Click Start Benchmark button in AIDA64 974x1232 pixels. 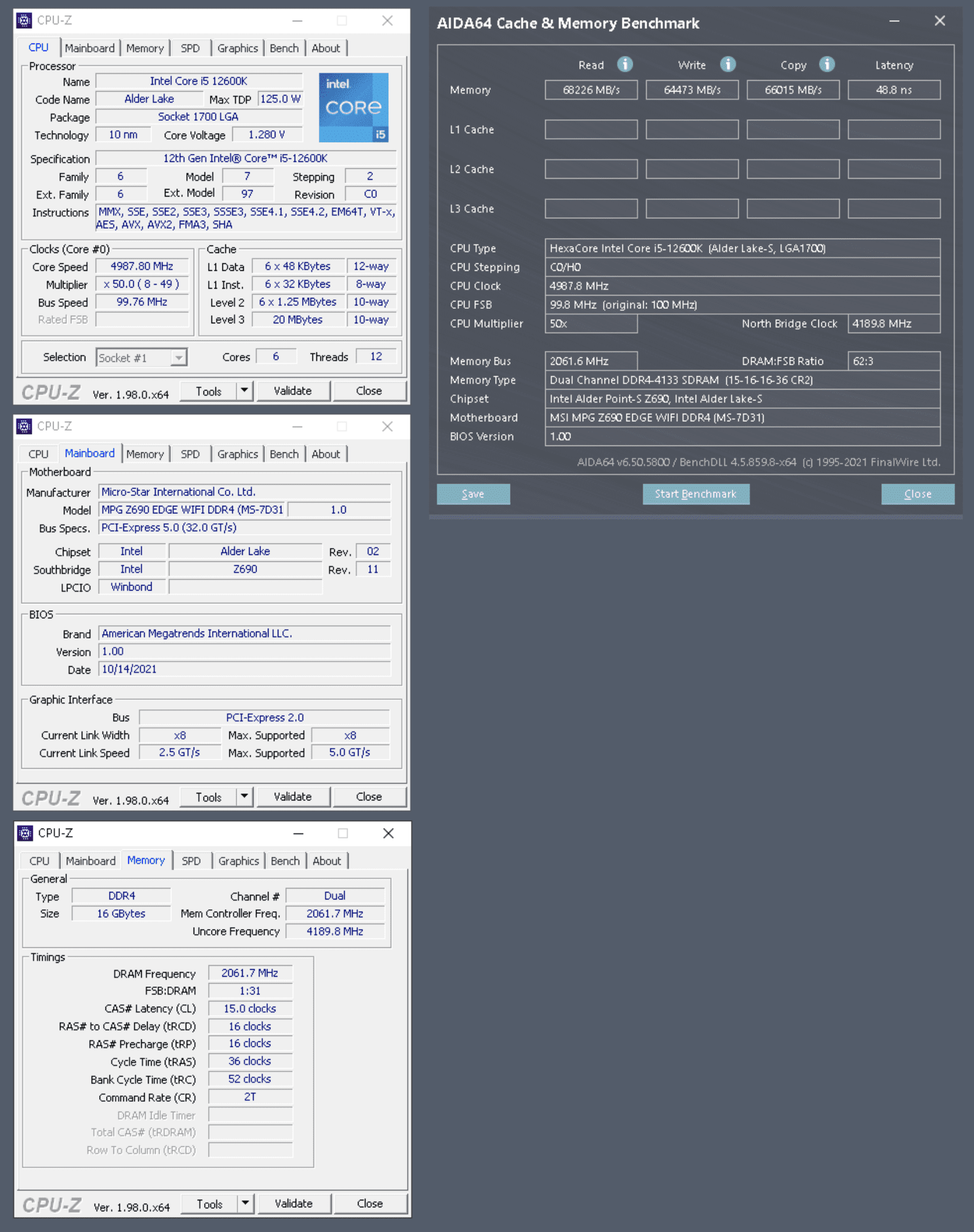[696, 494]
